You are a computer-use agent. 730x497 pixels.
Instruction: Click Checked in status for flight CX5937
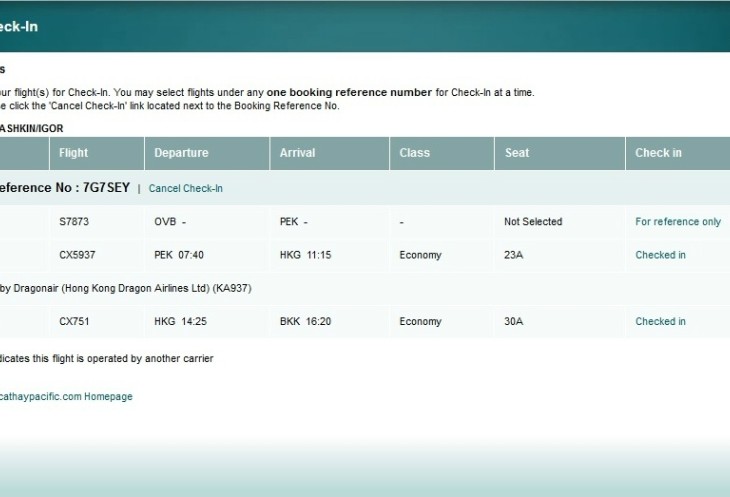coord(660,255)
